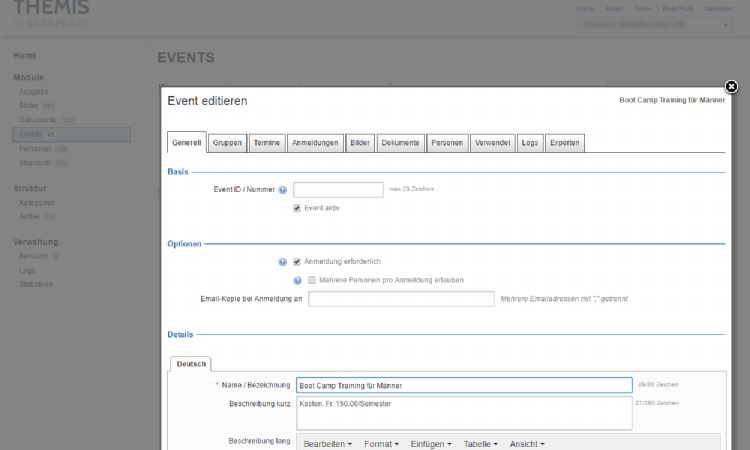Focus the Email-Kopie bei Anmeldung field
Viewport: 750px width, 450px height.
click(401, 299)
